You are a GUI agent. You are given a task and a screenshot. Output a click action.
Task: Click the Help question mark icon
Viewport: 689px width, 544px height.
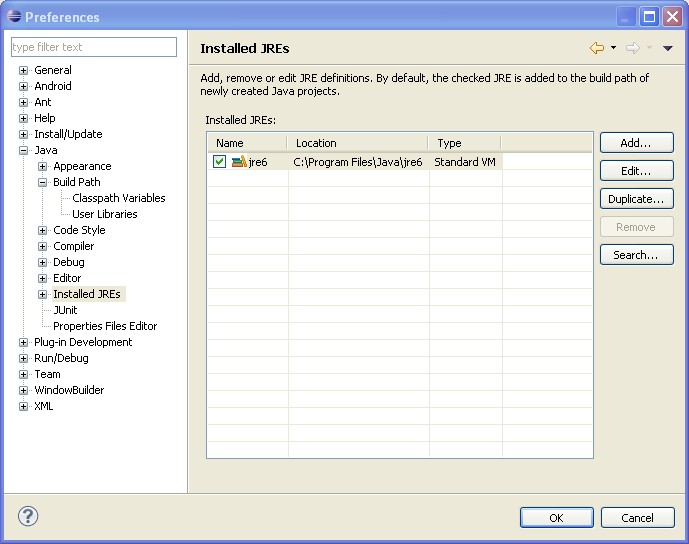[28, 517]
